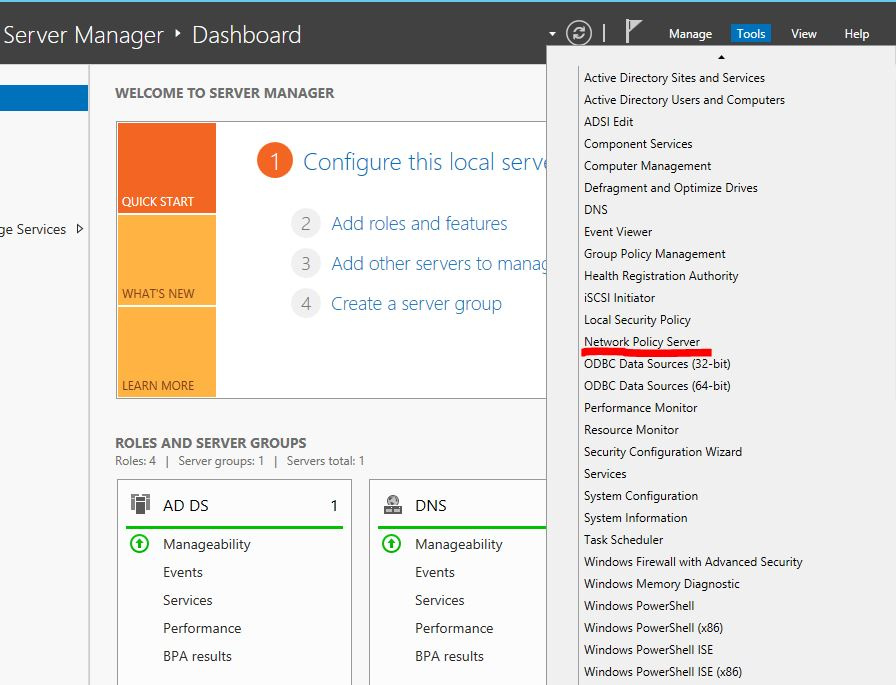Open Resource Monitor
Screen dimensions: 896x685
(631, 430)
